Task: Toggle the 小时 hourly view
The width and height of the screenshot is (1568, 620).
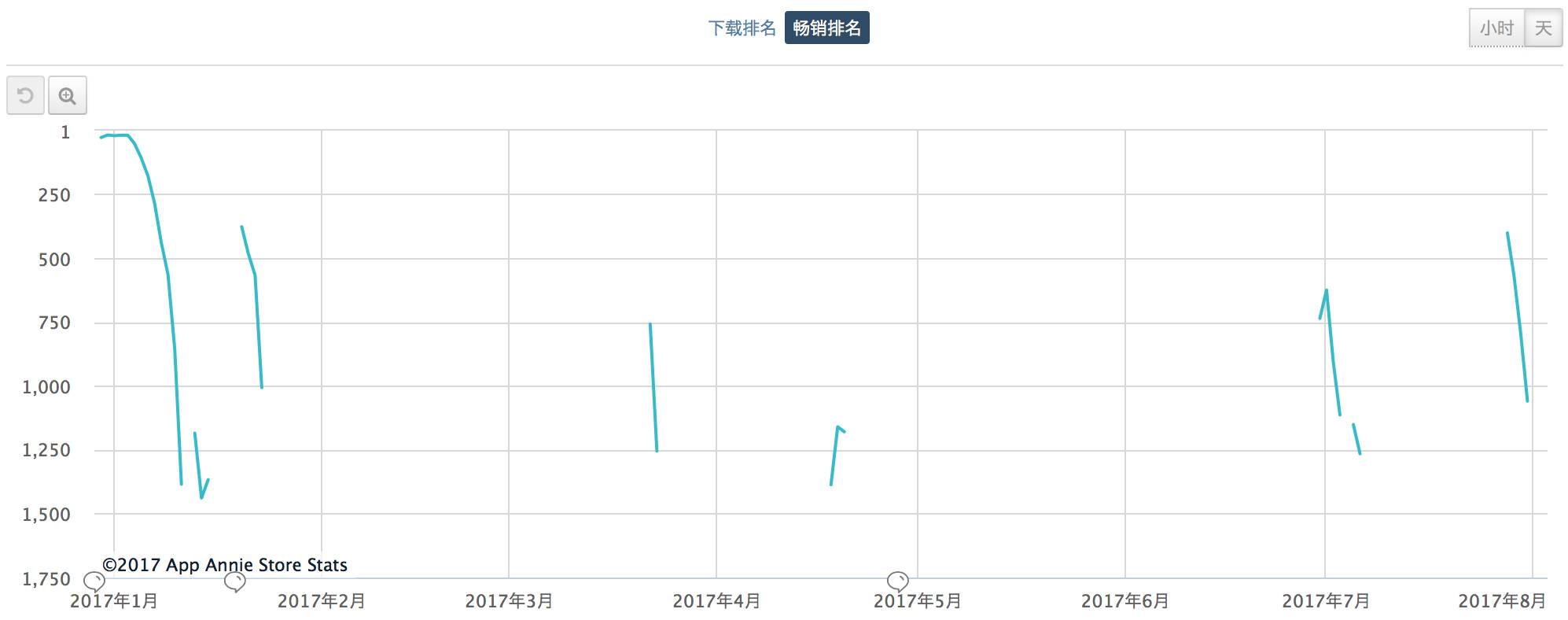Action: click(1496, 28)
